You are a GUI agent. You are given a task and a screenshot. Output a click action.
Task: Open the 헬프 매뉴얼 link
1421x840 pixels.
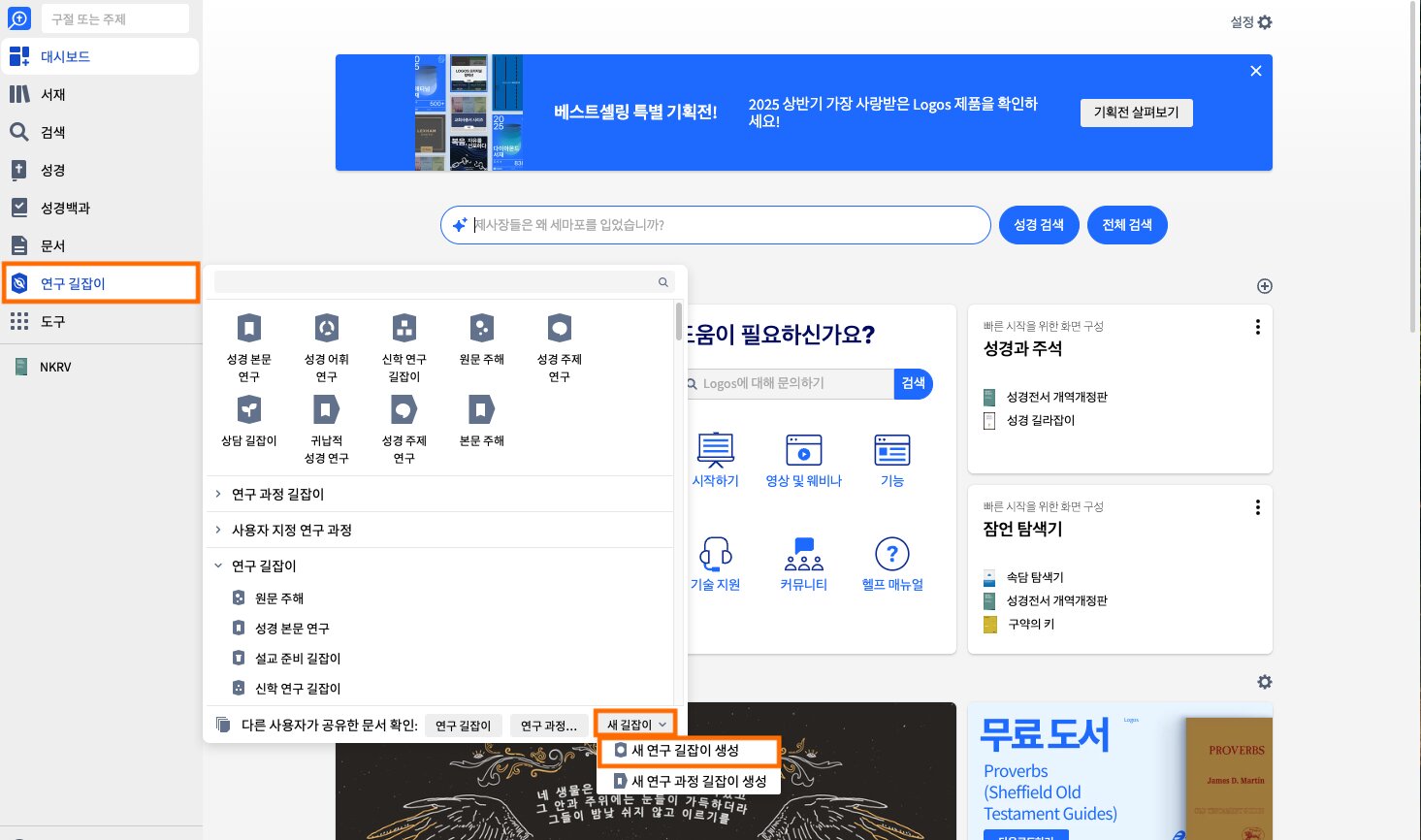(x=892, y=564)
